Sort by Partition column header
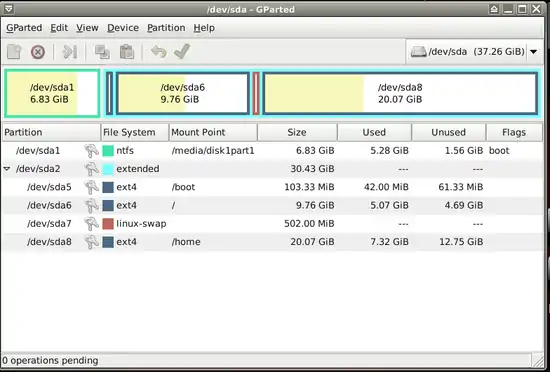The height and width of the screenshot is (372, 550). (51, 133)
